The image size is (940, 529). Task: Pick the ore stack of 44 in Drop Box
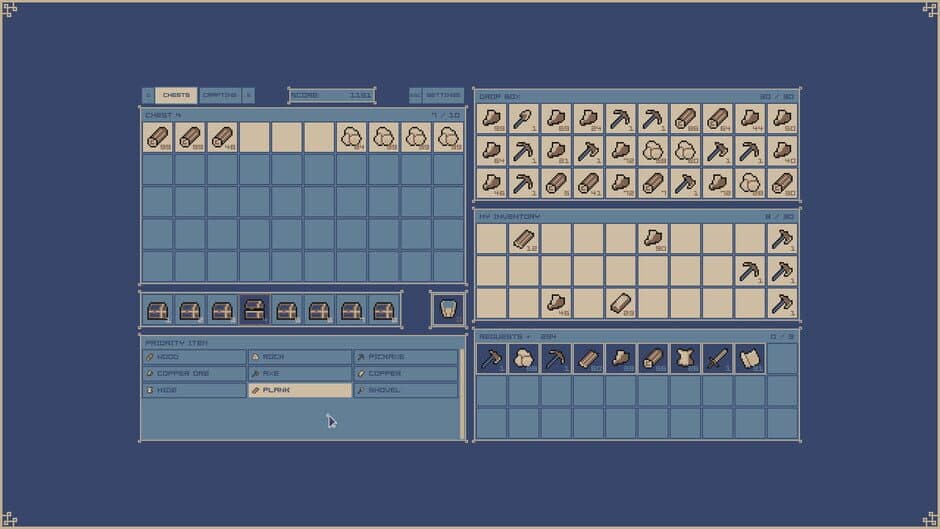[750, 119]
